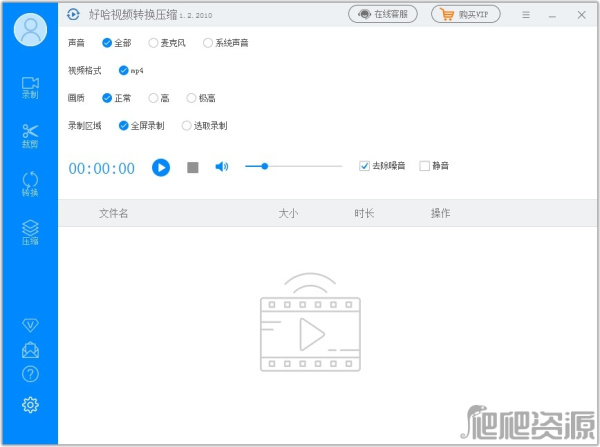This screenshot has height=447, width=600.
Task: Switch to the 转换 convert tab
Action: [x=30, y=184]
